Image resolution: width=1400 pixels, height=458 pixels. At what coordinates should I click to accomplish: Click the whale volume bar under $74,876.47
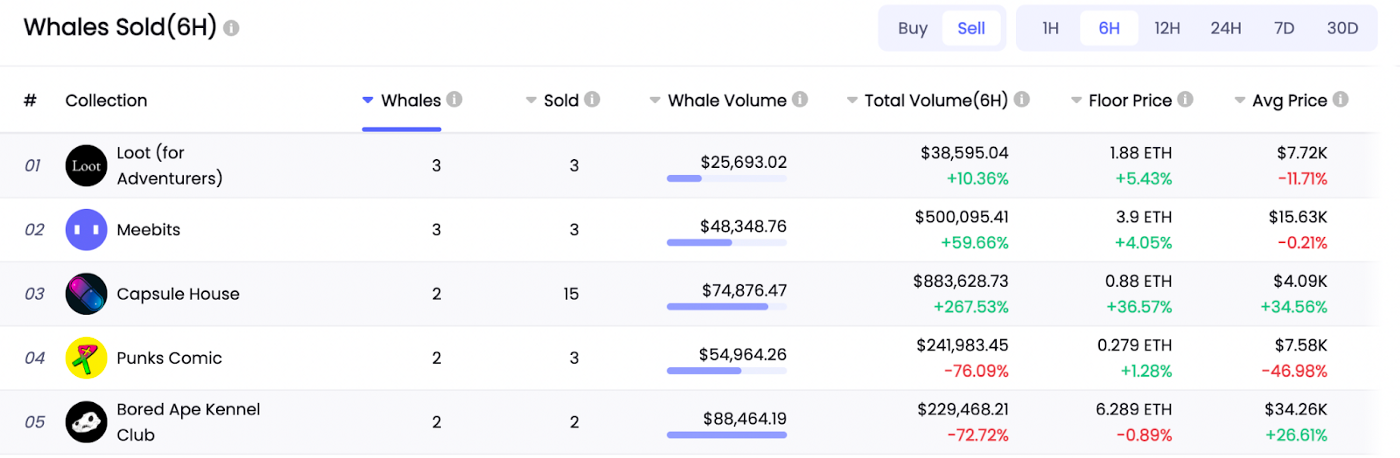pos(726,306)
